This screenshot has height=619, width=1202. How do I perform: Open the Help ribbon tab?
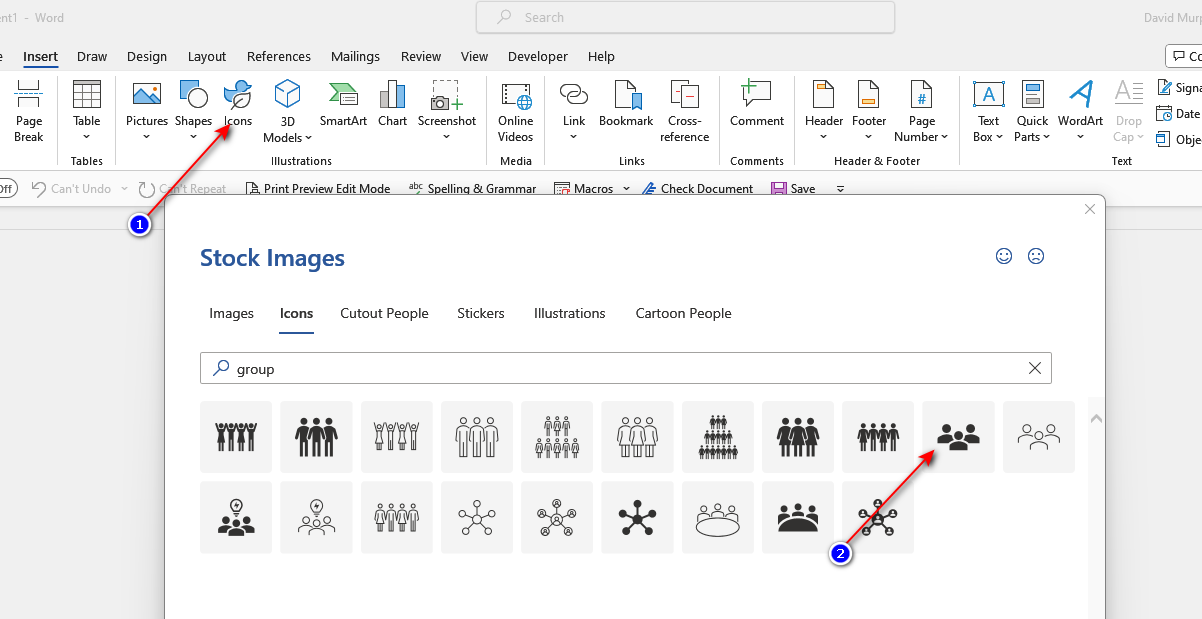601,56
